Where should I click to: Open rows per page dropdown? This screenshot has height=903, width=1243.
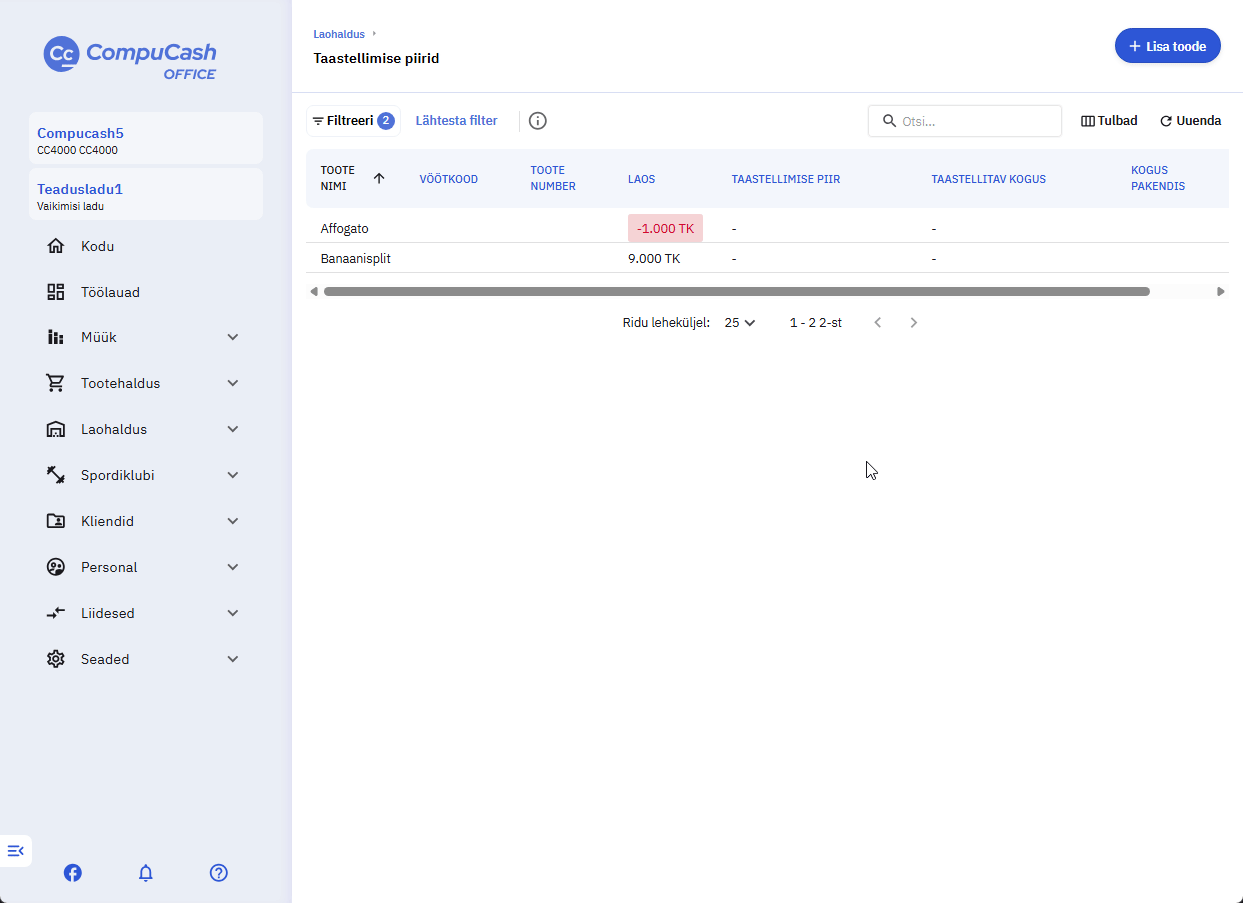[x=740, y=323]
